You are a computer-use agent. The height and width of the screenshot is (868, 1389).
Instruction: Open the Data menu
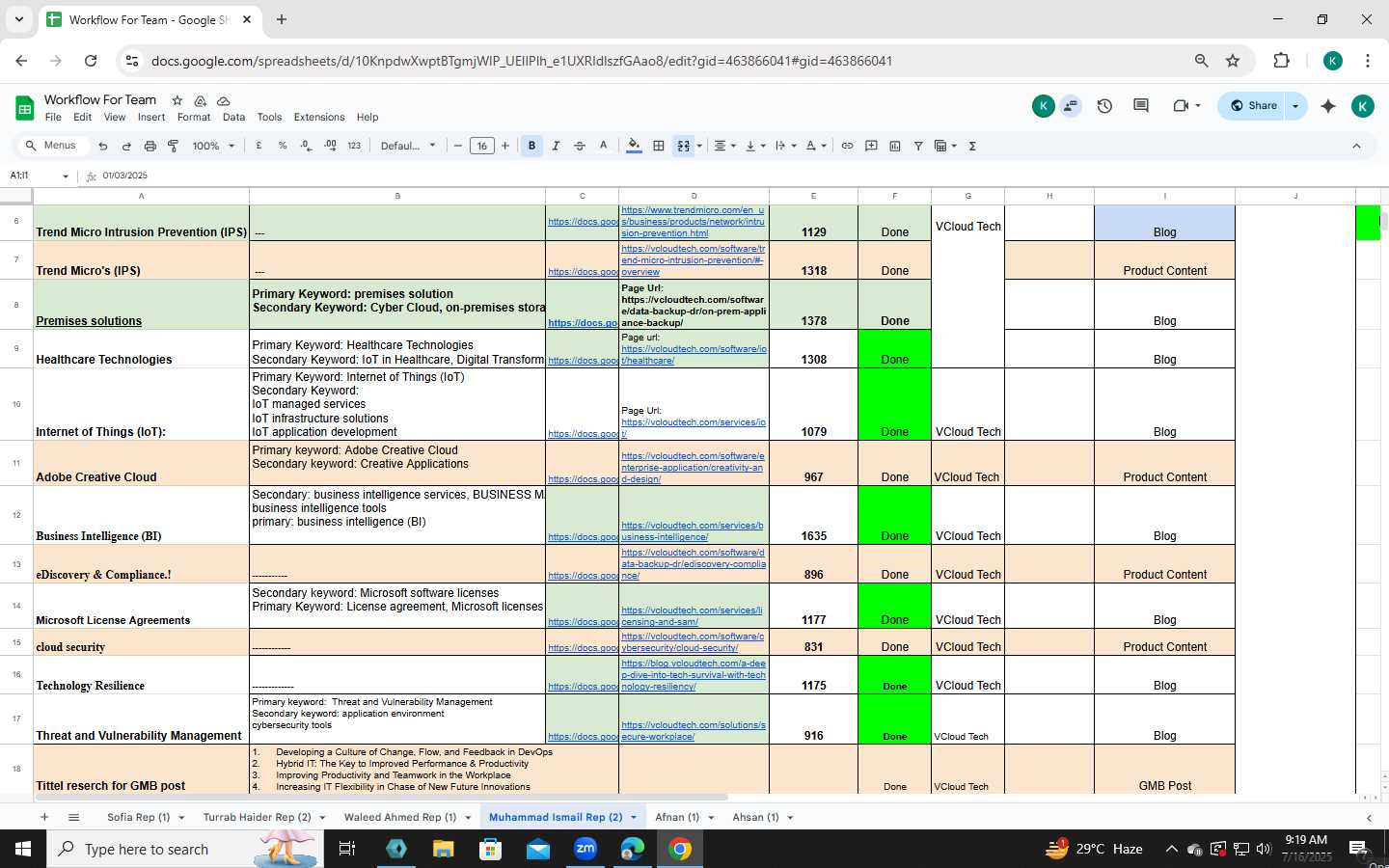233,117
